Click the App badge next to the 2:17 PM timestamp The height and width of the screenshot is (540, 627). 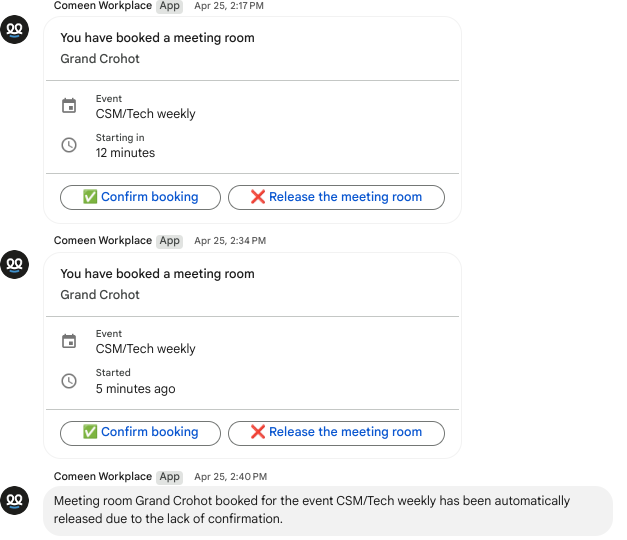170,6
